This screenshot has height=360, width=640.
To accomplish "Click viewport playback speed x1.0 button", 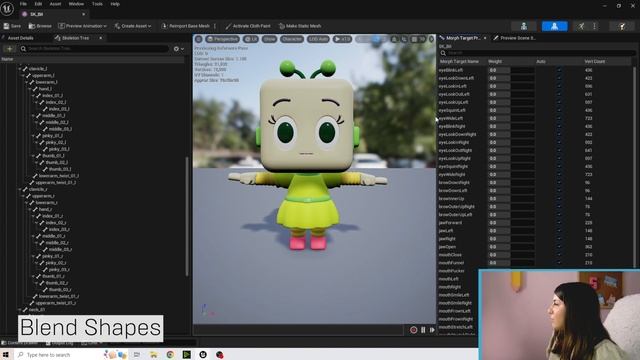I will click(x=342, y=39).
